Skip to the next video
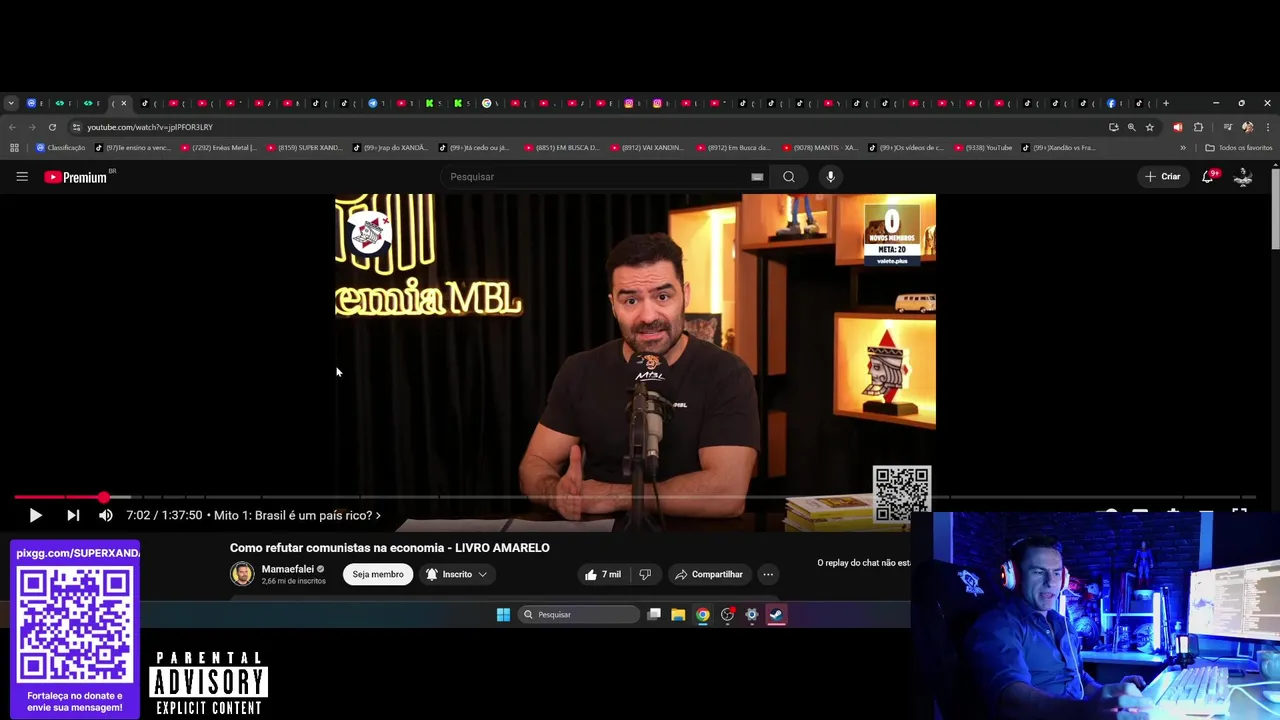1280x720 pixels. 73,515
